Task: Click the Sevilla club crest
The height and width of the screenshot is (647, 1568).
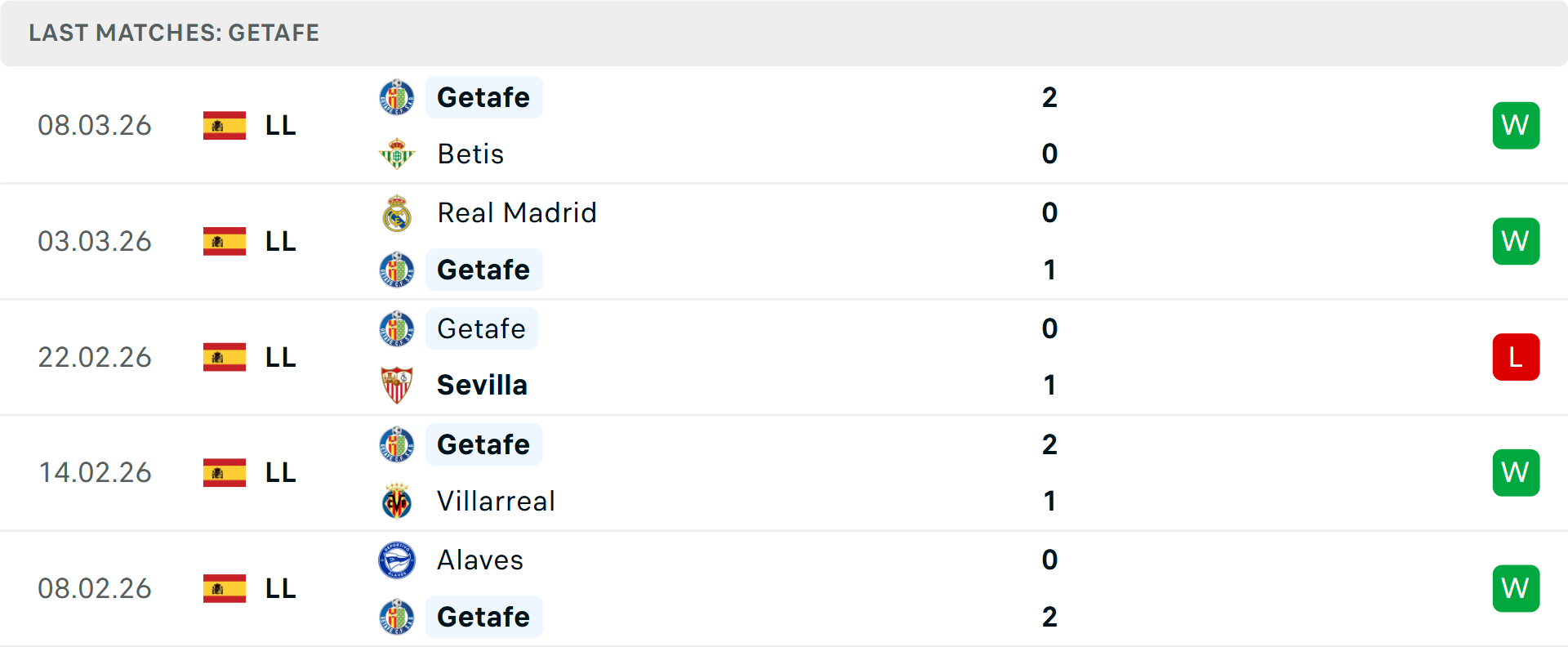Action: pos(397,385)
